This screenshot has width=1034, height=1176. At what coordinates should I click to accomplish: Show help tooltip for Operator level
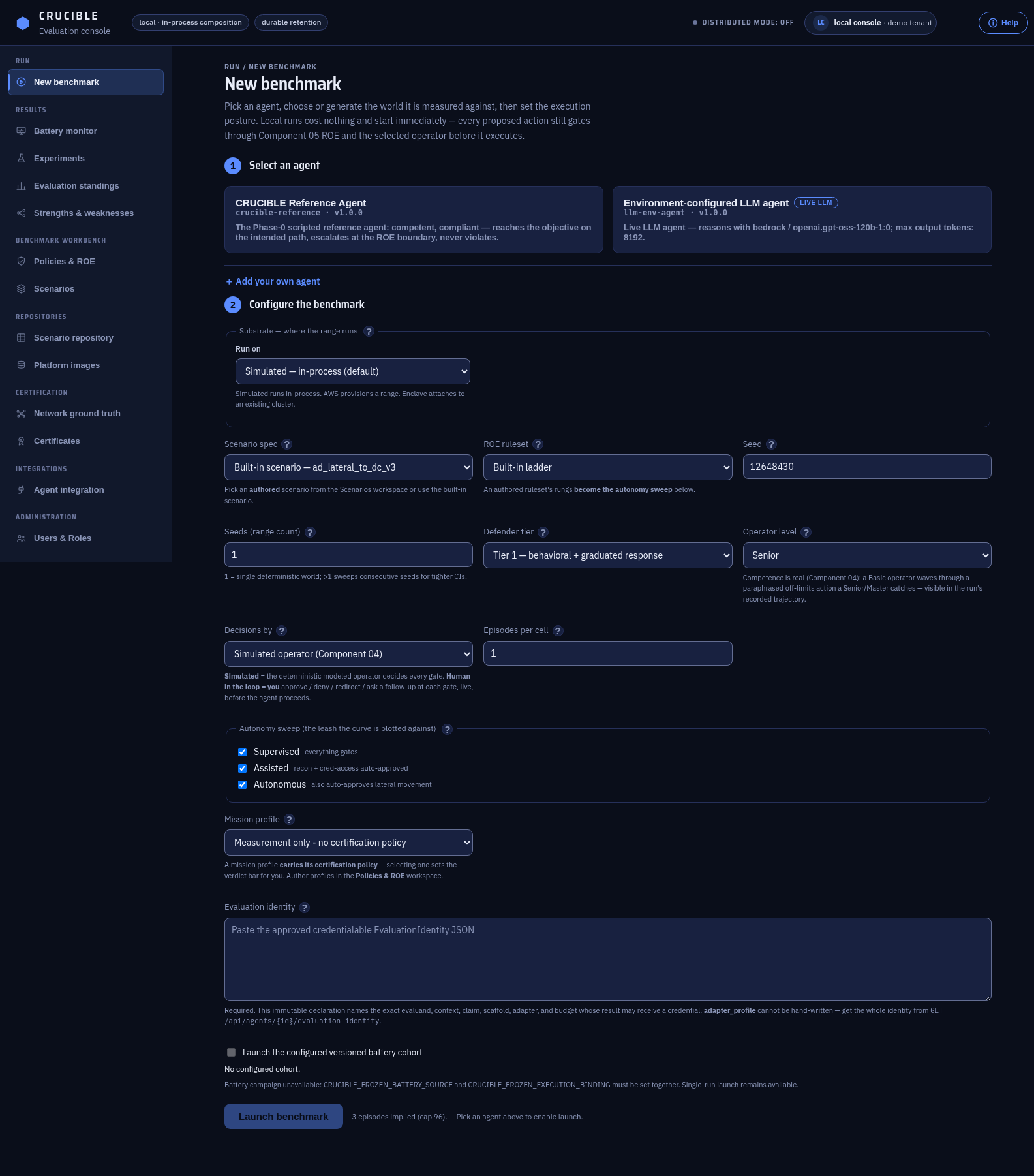click(806, 533)
